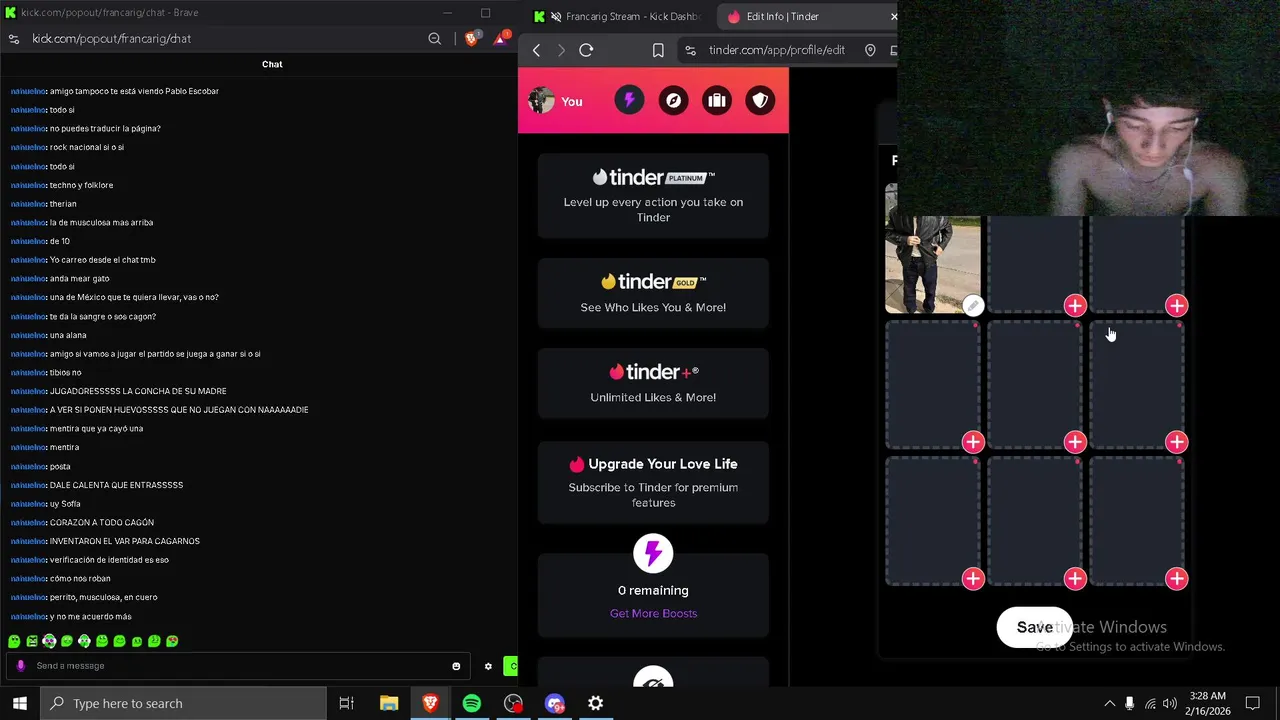Viewport: 1280px width, 720px height.
Task: Click the 'Type here to search' taskbar box
Action: tap(184, 703)
